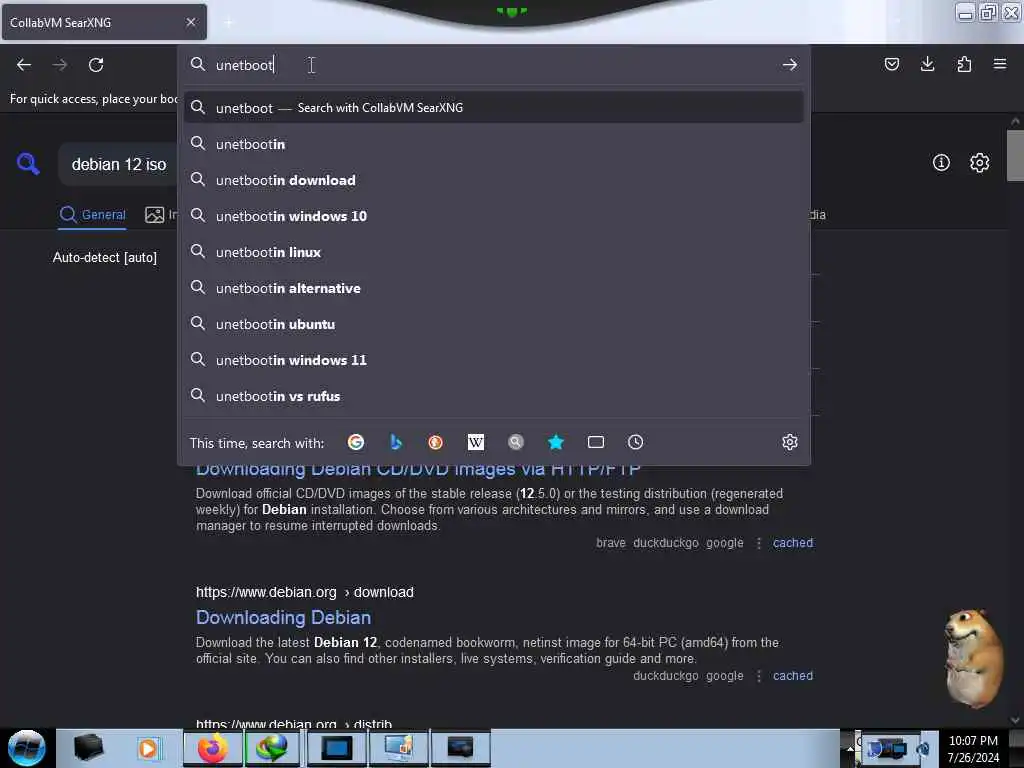Select suggestion 'unetbootin ubuntu'
Image resolution: width=1024 pixels, height=768 pixels.
coord(494,323)
